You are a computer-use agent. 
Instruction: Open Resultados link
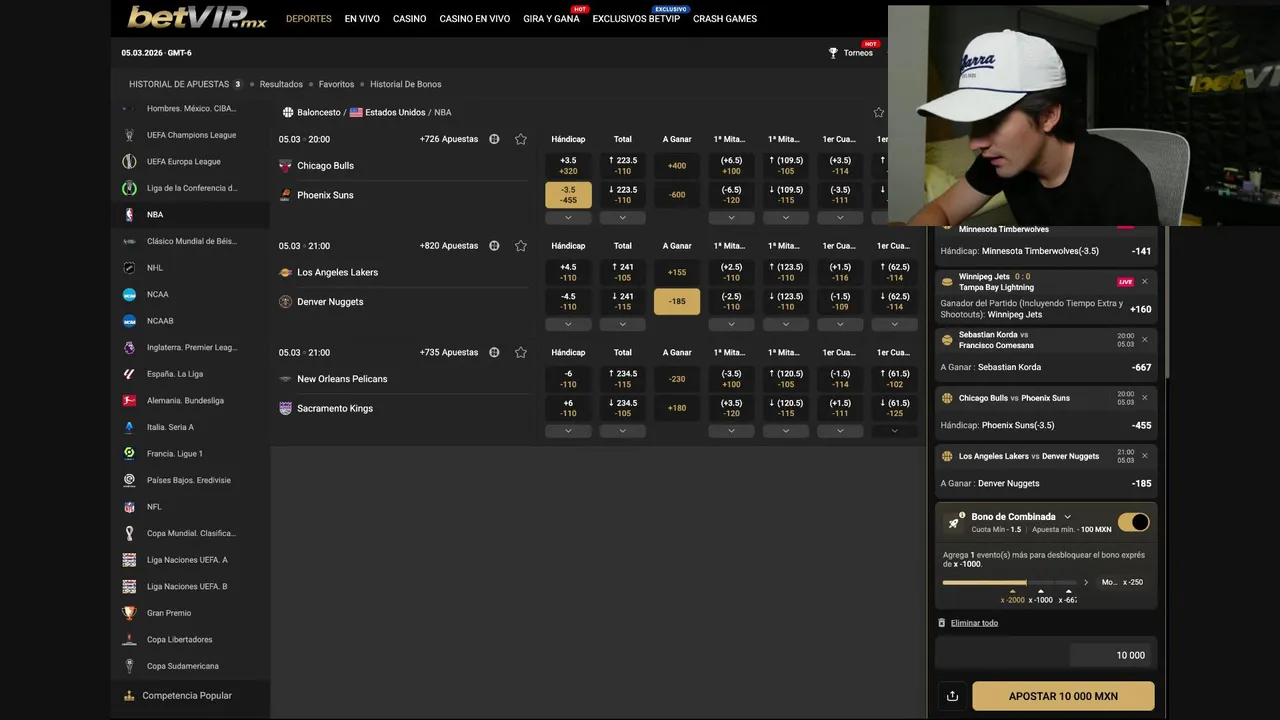(281, 84)
